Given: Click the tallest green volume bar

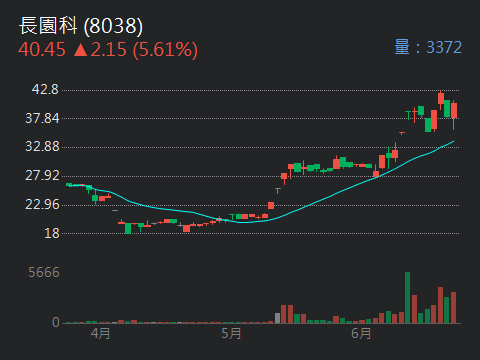Looking at the screenshot, I should coord(407,298).
